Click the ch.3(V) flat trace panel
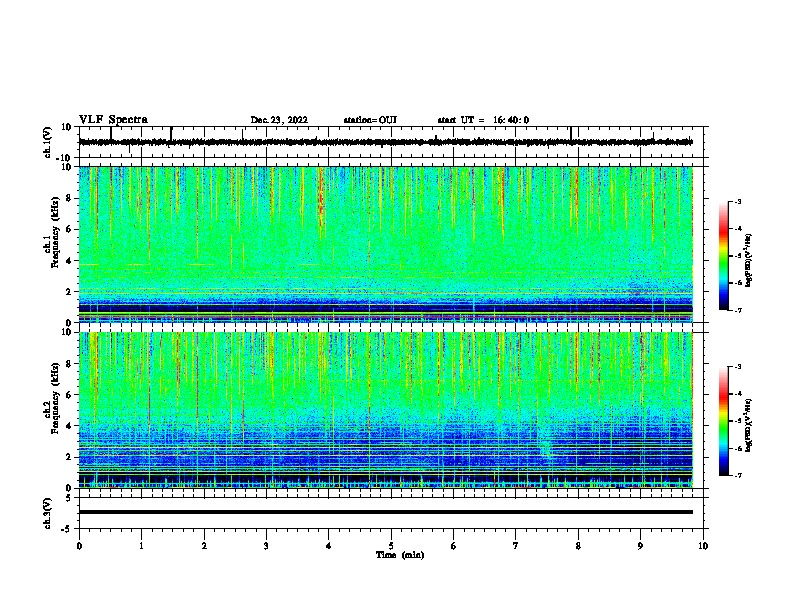The width and height of the screenshot is (792, 612). click(391, 513)
